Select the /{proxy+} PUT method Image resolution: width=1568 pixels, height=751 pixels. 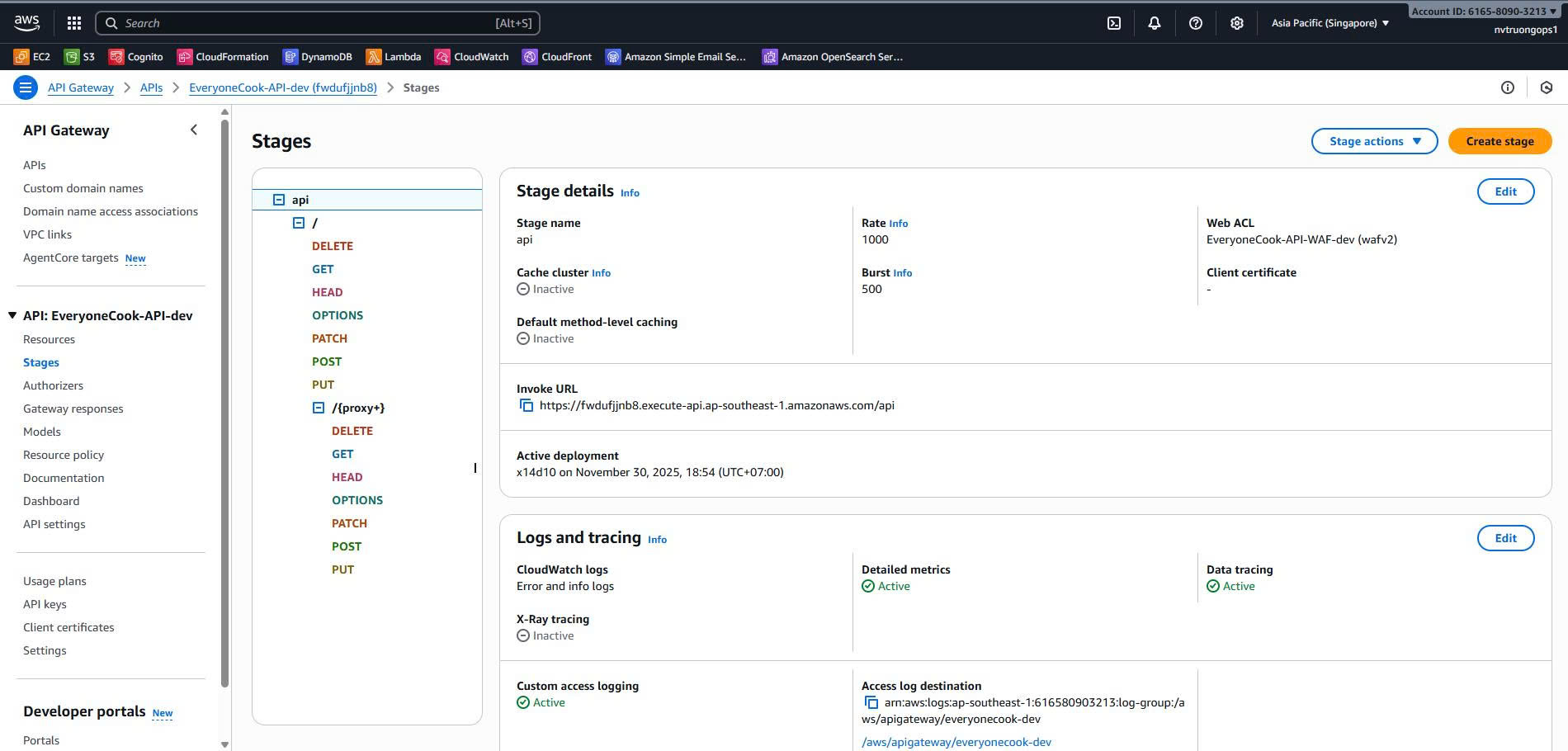[x=342, y=569]
